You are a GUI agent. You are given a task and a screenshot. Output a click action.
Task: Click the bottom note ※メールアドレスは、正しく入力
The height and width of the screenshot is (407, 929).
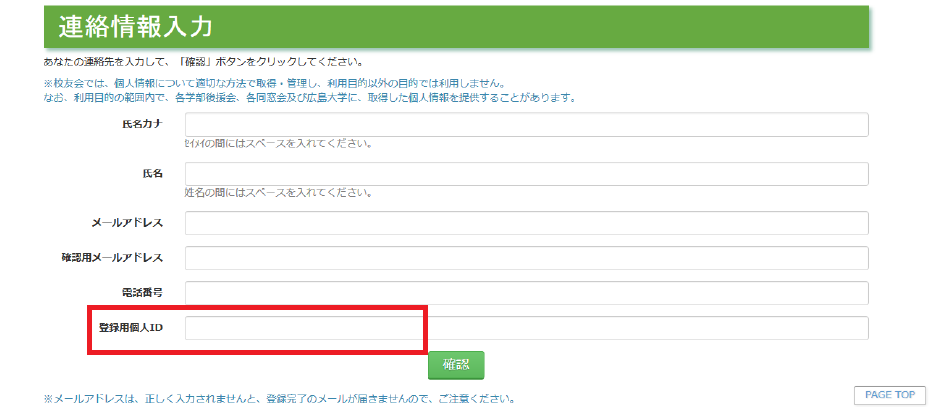click(x=278, y=399)
